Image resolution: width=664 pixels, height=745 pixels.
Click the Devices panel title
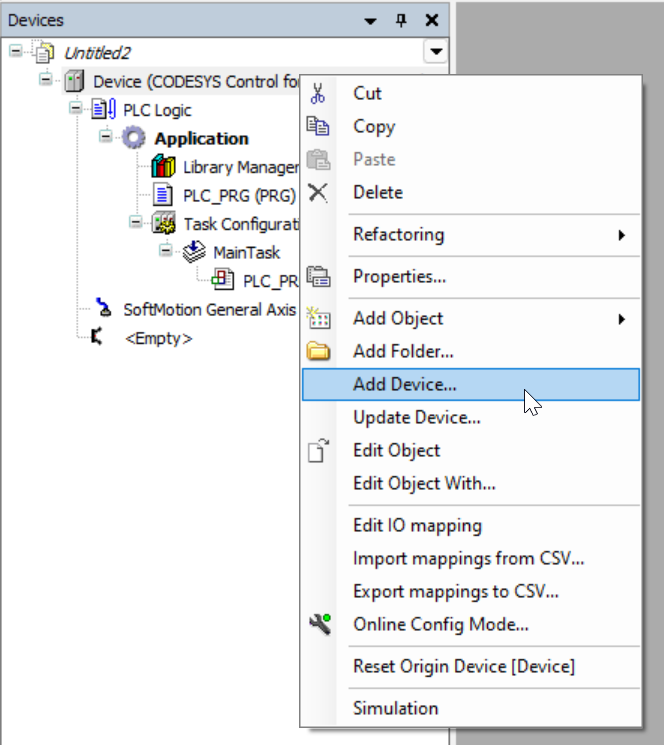[36, 20]
